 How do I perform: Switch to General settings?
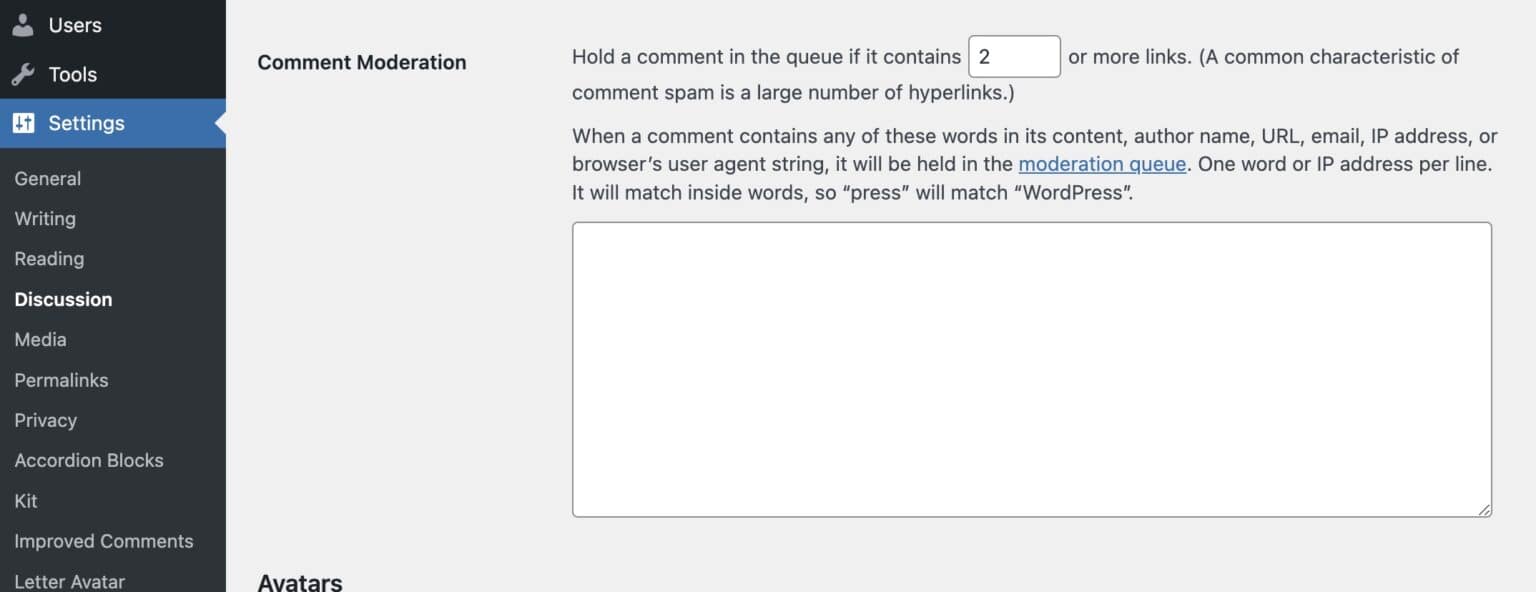coord(47,178)
